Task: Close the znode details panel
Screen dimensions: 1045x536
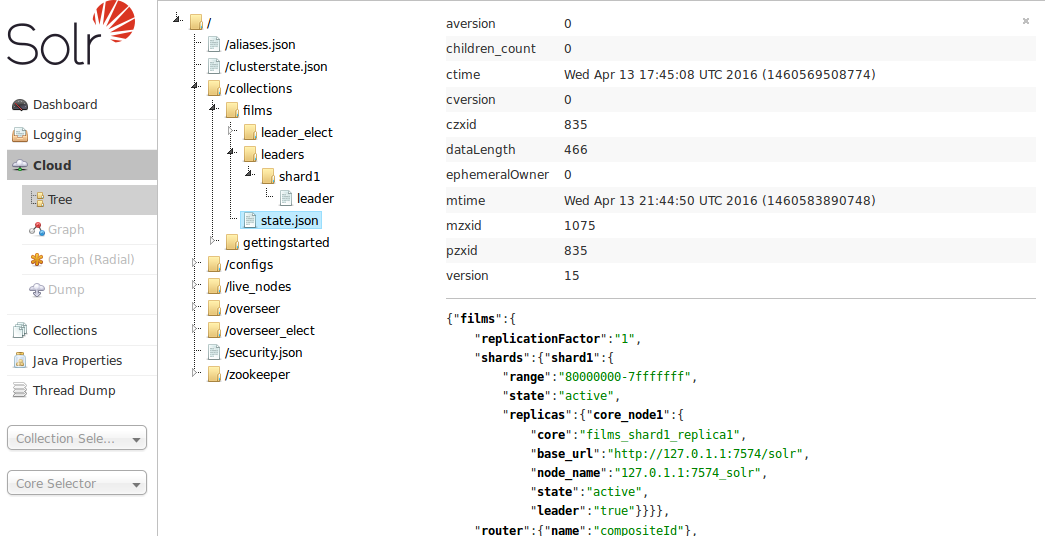Action: pyautogui.click(x=1025, y=21)
